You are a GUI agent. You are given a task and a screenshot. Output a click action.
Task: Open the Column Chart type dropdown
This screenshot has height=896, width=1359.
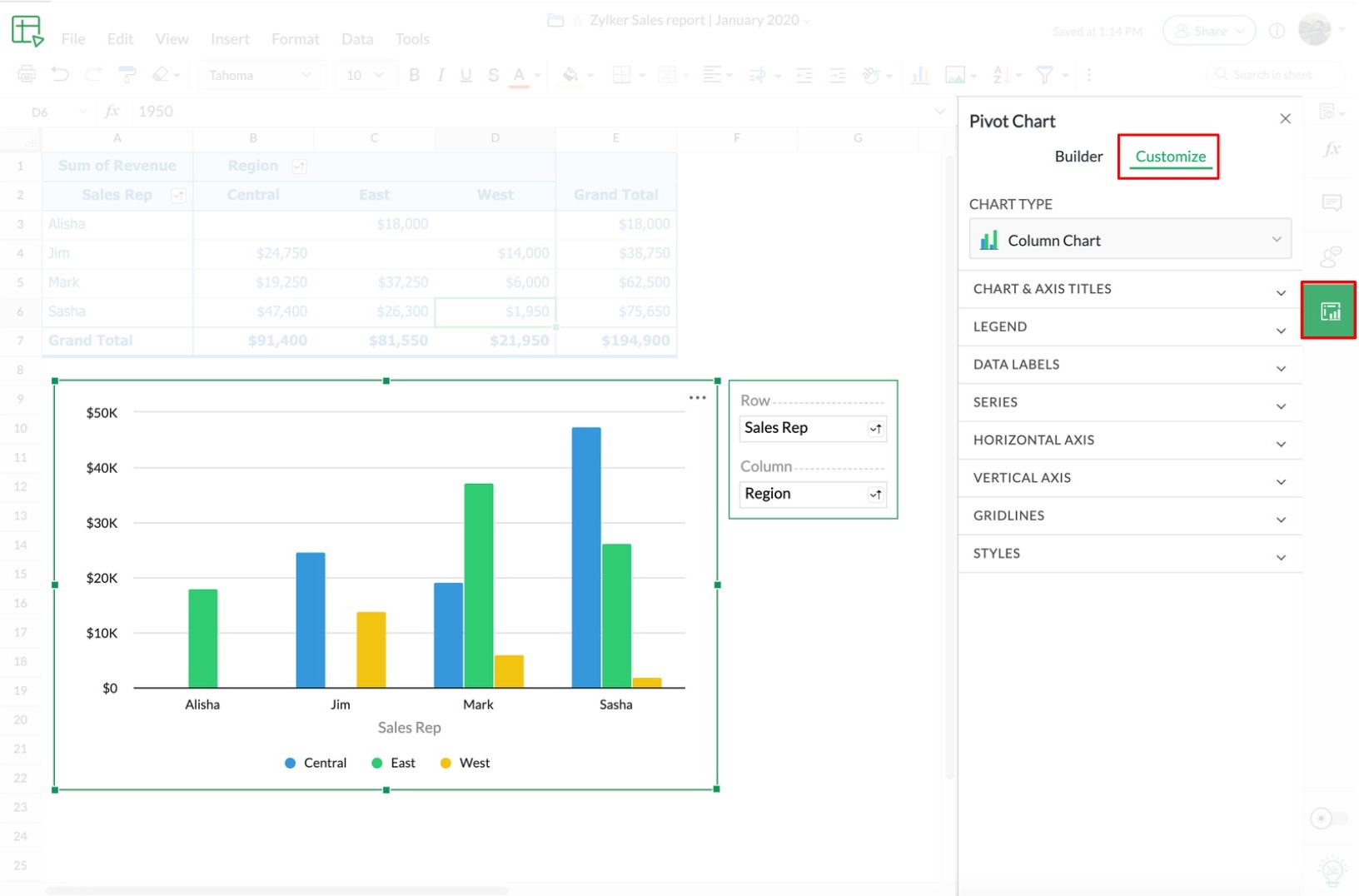[x=1130, y=241]
